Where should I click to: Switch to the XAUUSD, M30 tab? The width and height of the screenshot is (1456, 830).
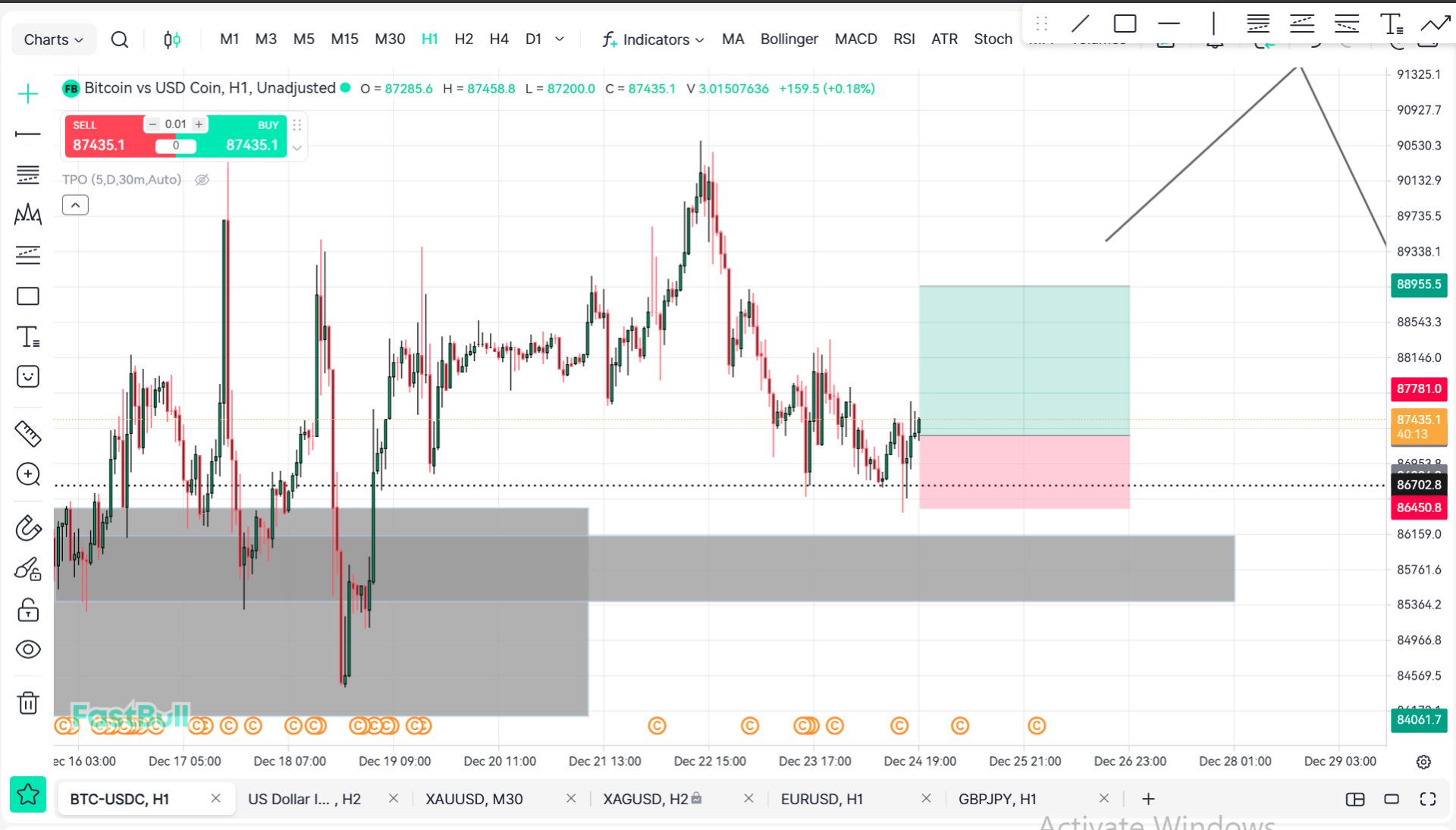click(x=474, y=799)
